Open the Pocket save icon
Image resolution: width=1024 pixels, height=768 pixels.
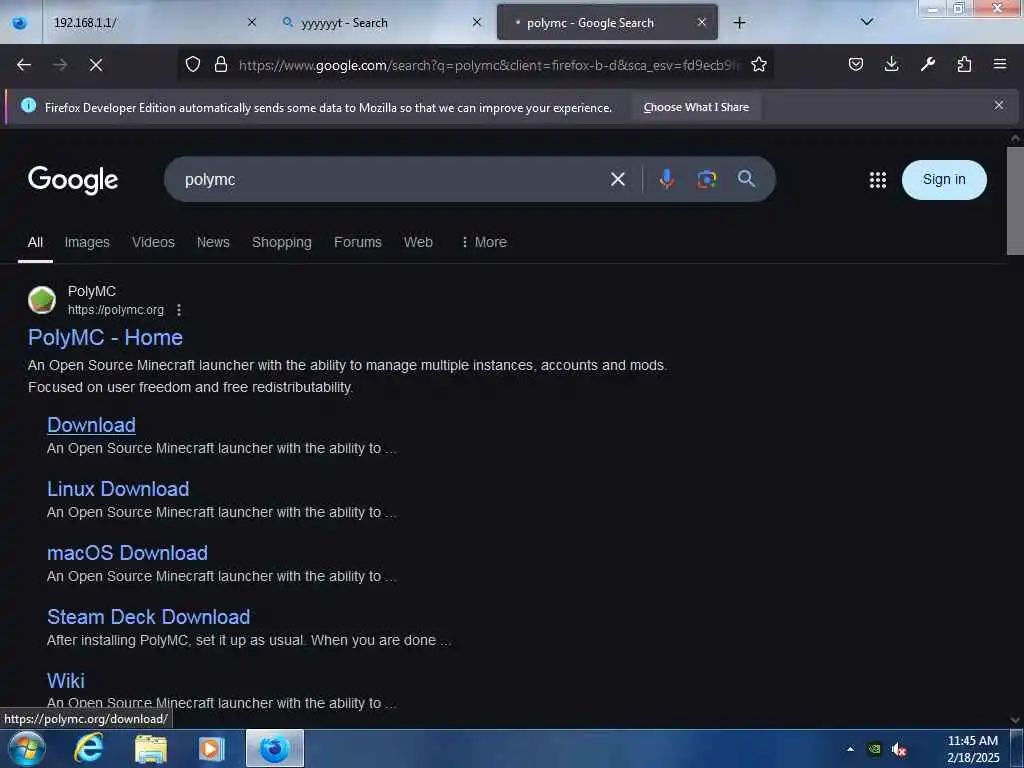[x=856, y=64]
